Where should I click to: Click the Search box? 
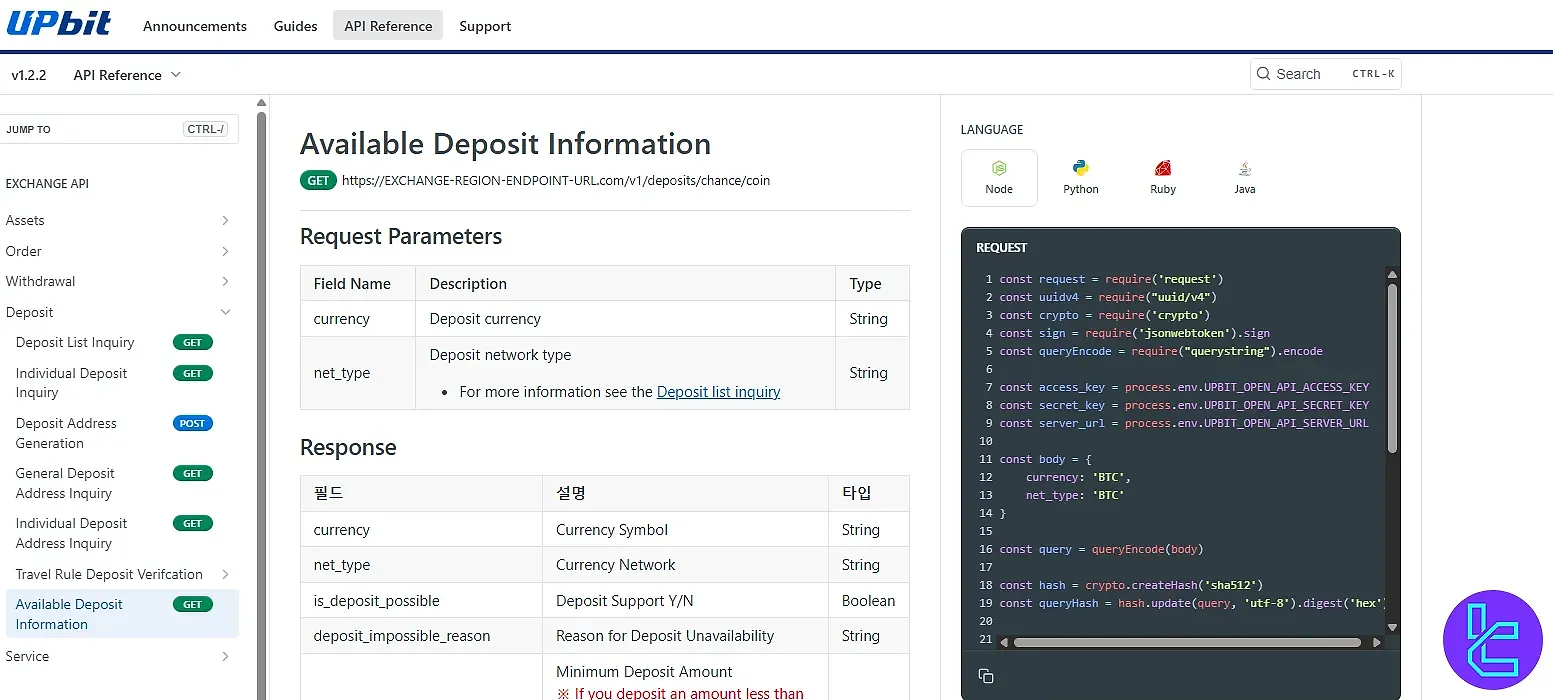1325,74
